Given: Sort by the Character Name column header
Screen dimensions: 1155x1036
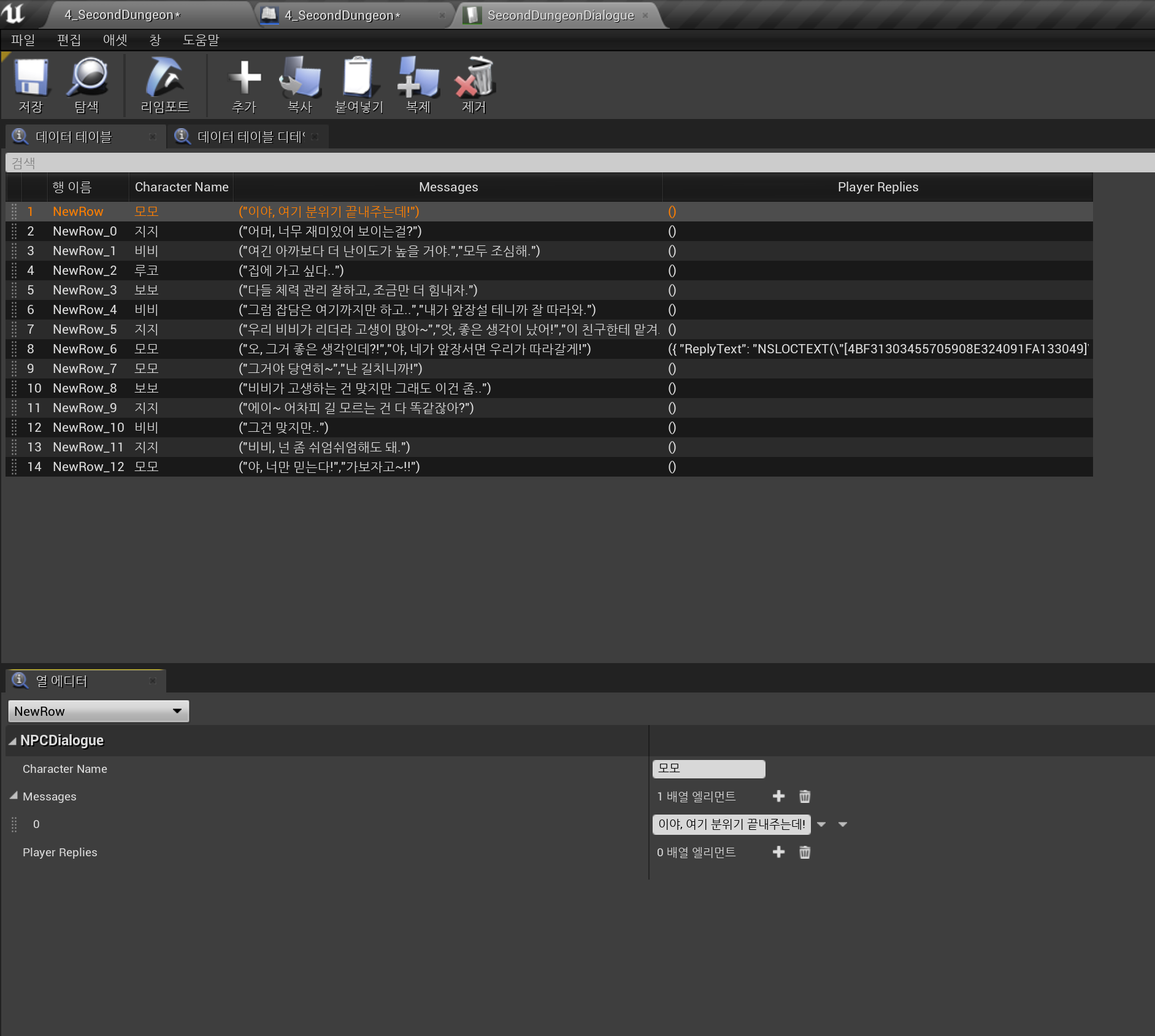Looking at the screenshot, I should pos(181,187).
